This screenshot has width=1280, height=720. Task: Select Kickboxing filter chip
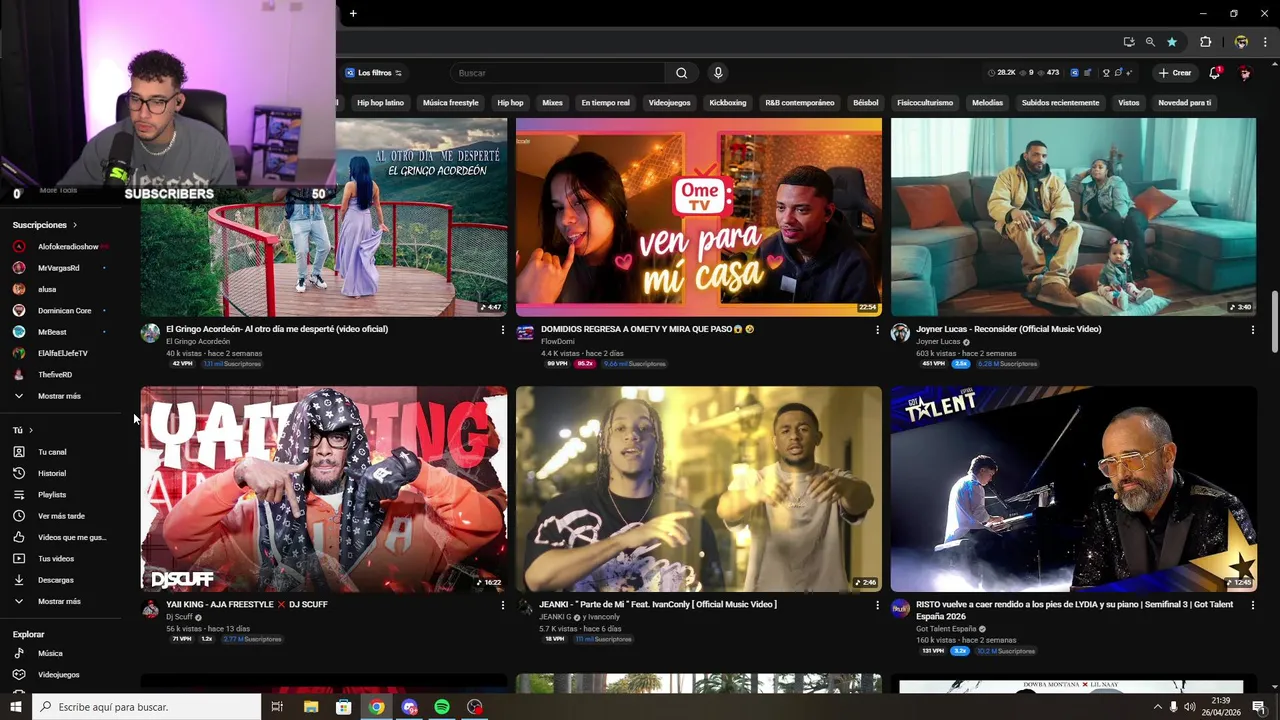pyautogui.click(x=728, y=103)
